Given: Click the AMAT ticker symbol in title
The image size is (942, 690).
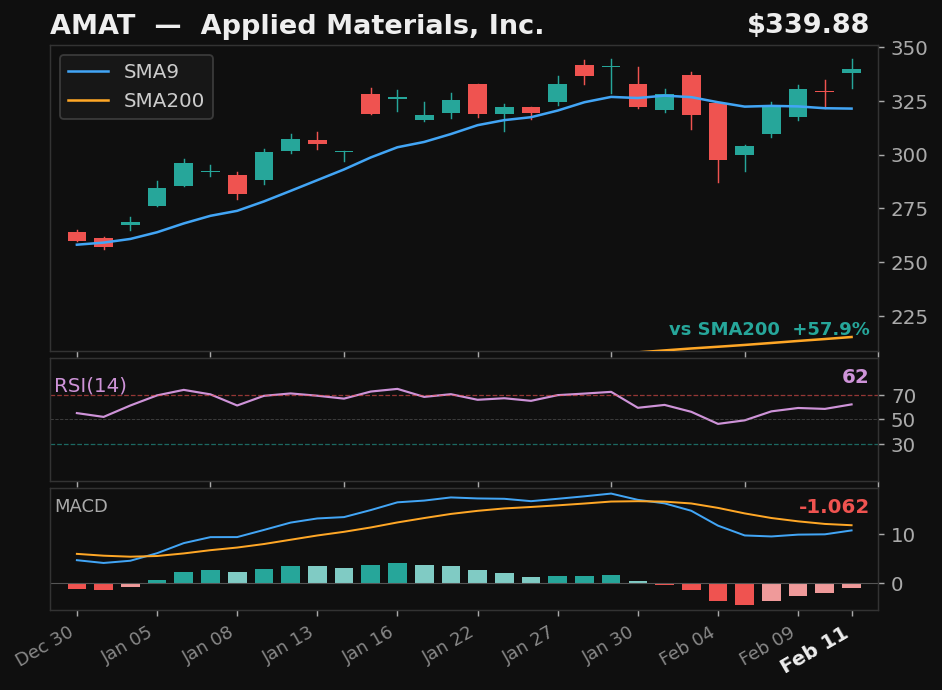Looking at the screenshot, I should (x=93, y=25).
